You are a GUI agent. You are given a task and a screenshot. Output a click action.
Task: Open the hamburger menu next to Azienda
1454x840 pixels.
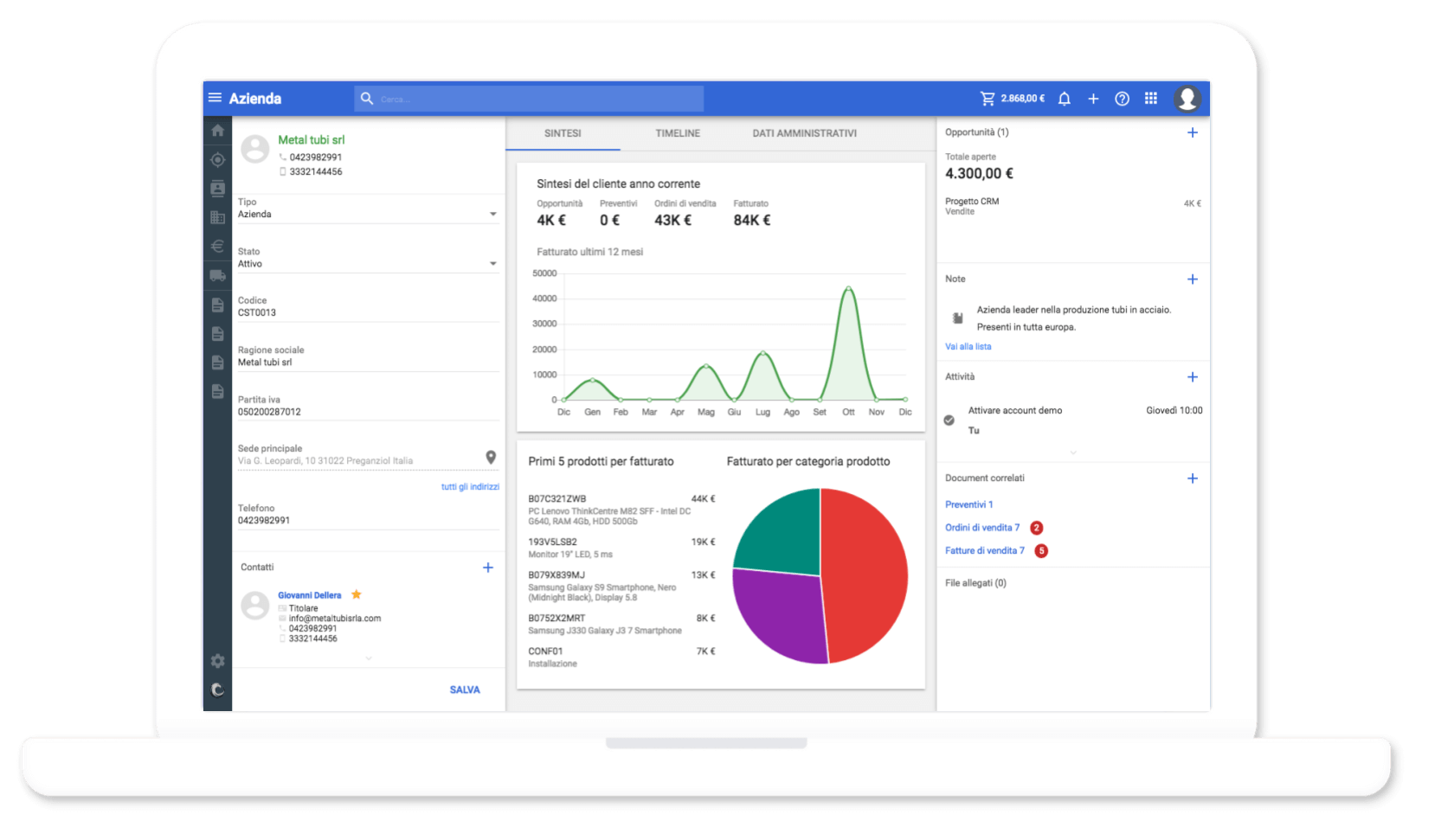(x=215, y=98)
